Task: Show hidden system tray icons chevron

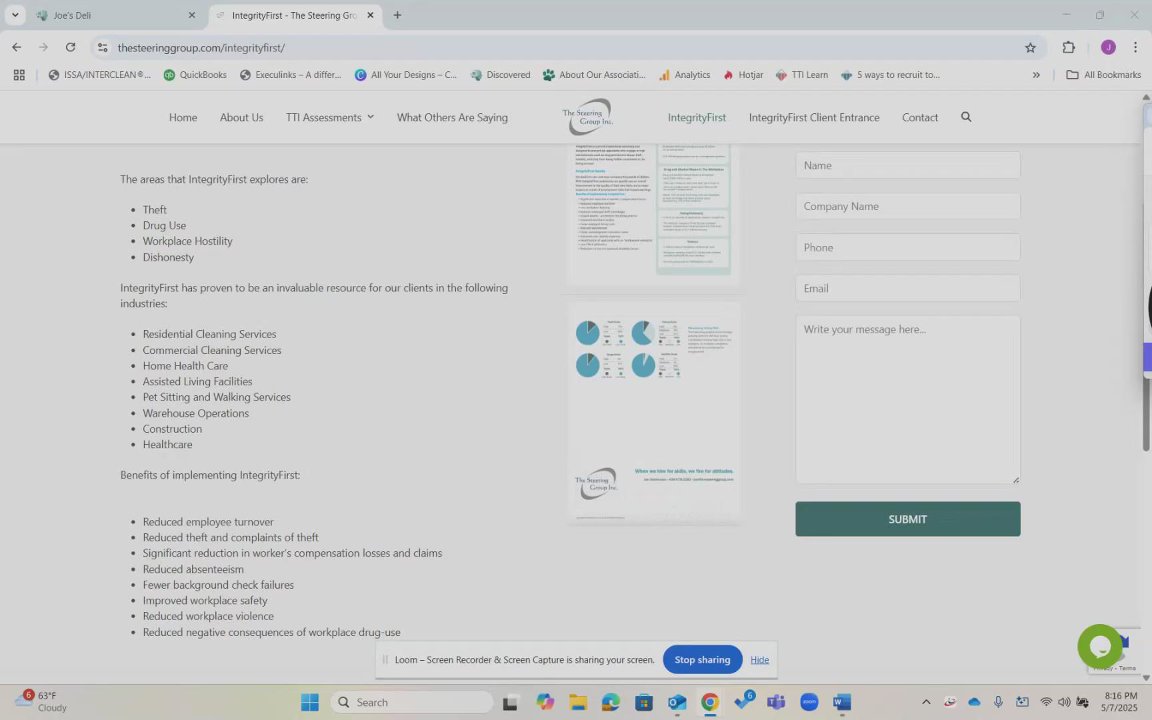Action: [x=926, y=702]
